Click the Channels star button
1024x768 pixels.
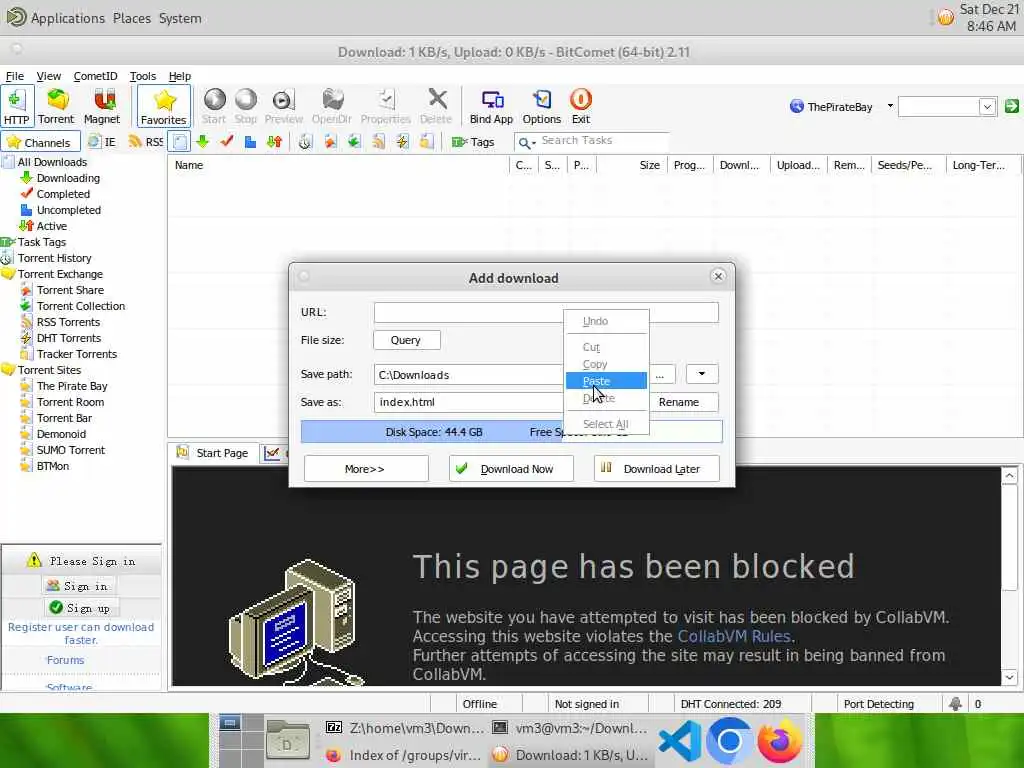pos(40,142)
